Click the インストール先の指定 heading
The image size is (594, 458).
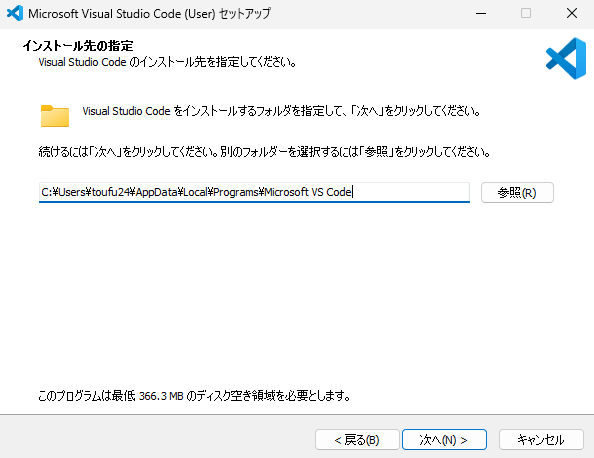(78, 46)
